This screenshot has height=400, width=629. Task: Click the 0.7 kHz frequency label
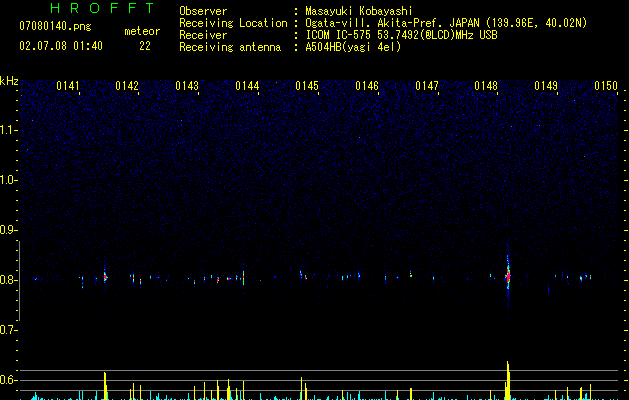tap(8, 330)
